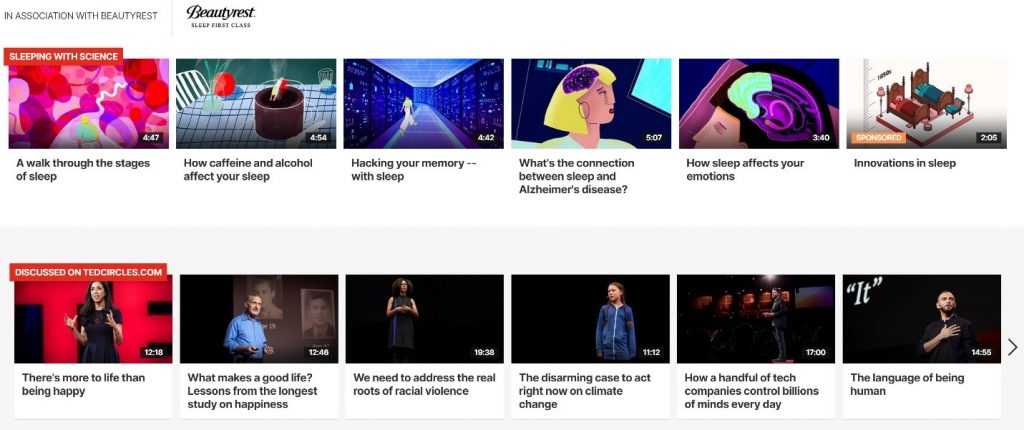Open "The language of being human" thumbnail
The height and width of the screenshot is (430, 1024).
pyautogui.click(x=921, y=319)
